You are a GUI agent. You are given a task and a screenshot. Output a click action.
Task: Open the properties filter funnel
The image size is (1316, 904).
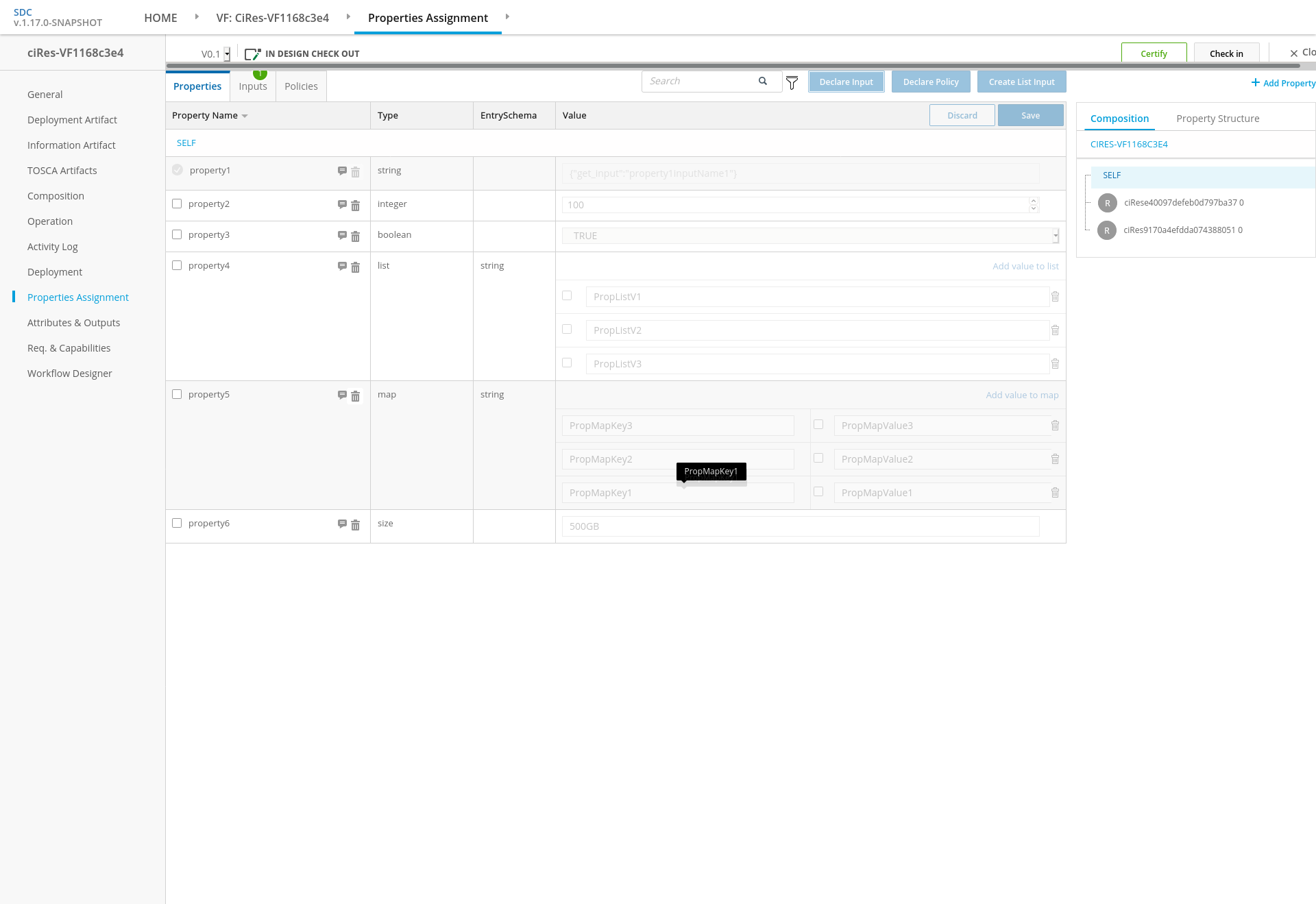point(792,83)
